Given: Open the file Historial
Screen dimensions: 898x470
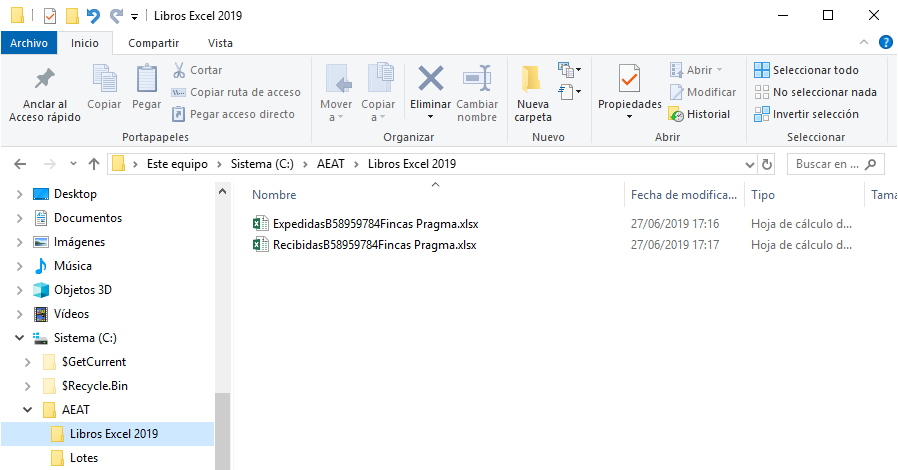Looking at the screenshot, I should pos(699,114).
